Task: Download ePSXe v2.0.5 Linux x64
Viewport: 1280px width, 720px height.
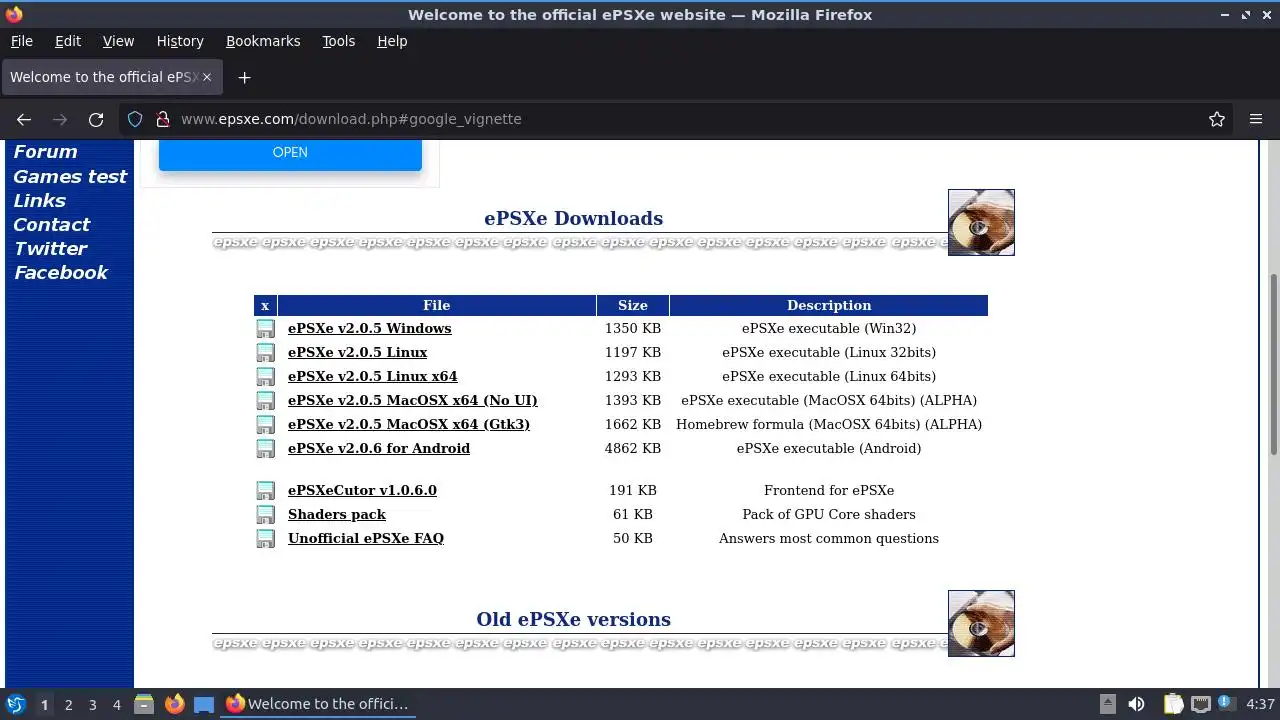Action: pyautogui.click(x=372, y=376)
